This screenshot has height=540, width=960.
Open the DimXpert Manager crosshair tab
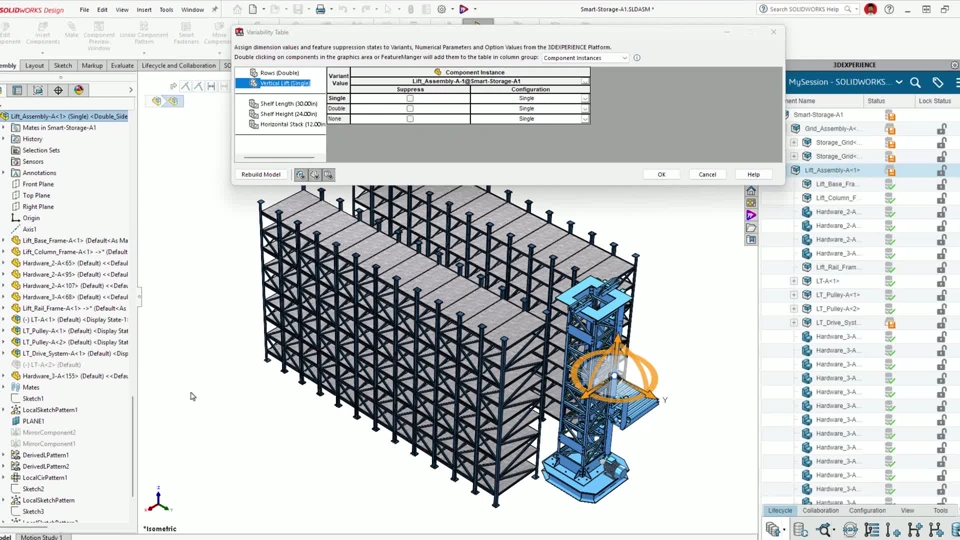58,90
